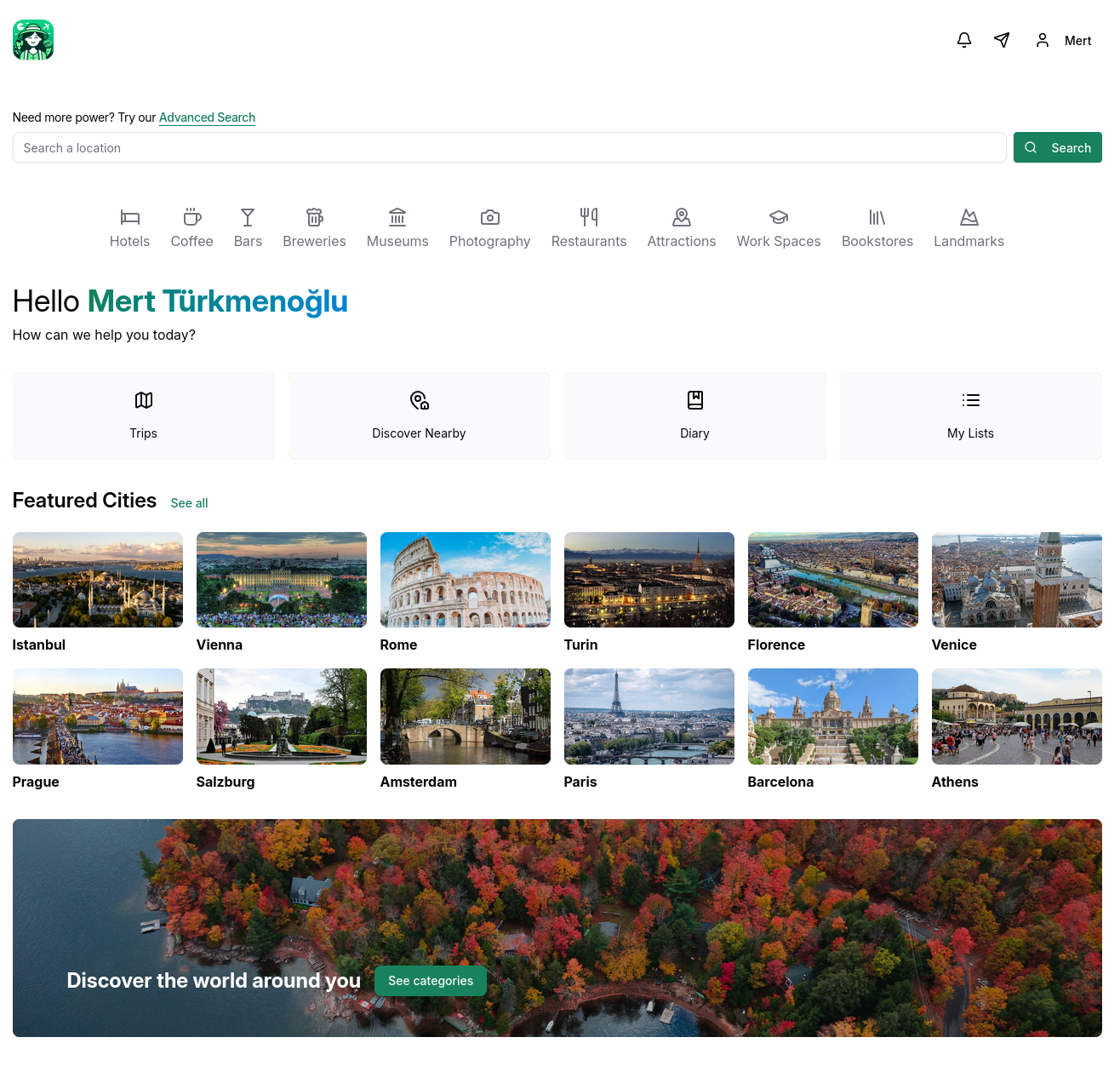
Task: Click the Paris city name
Action: tap(580, 782)
